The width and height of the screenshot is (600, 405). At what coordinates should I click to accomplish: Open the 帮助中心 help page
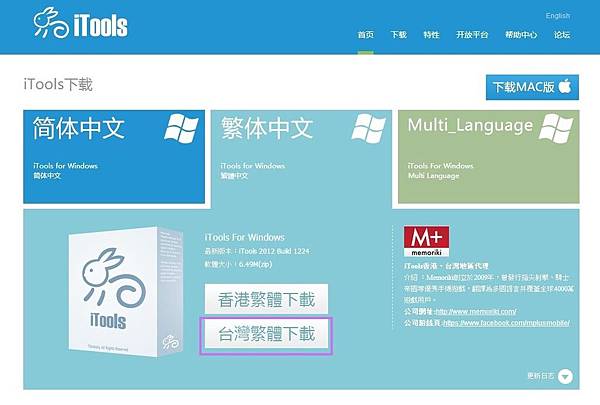tap(521, 35)
